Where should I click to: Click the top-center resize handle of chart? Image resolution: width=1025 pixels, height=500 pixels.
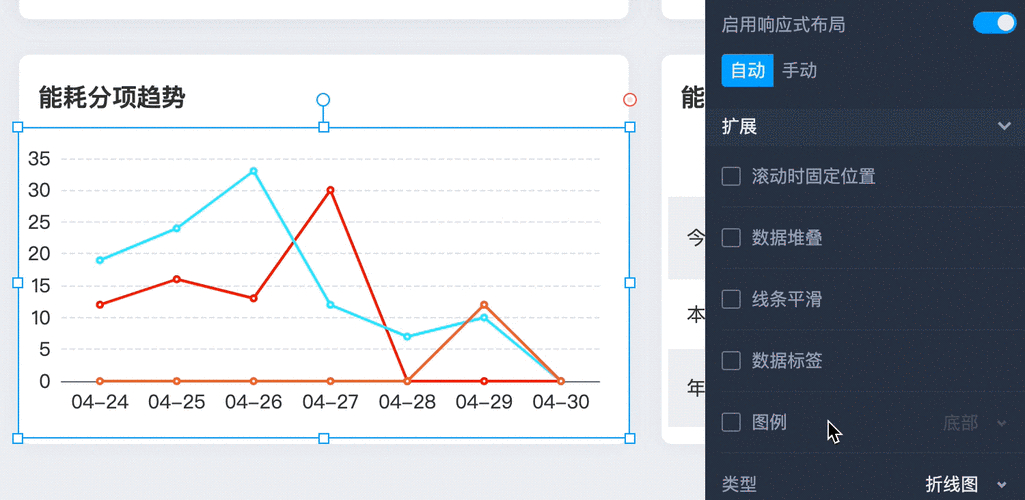coord(323,127)
